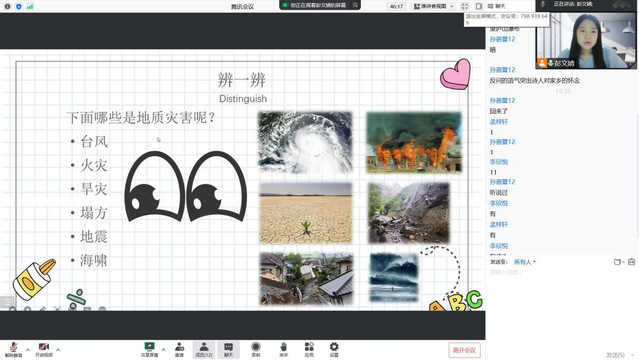639x360 pixels.
Task: Open video options arrow beside camera
Action: point(58,349)
